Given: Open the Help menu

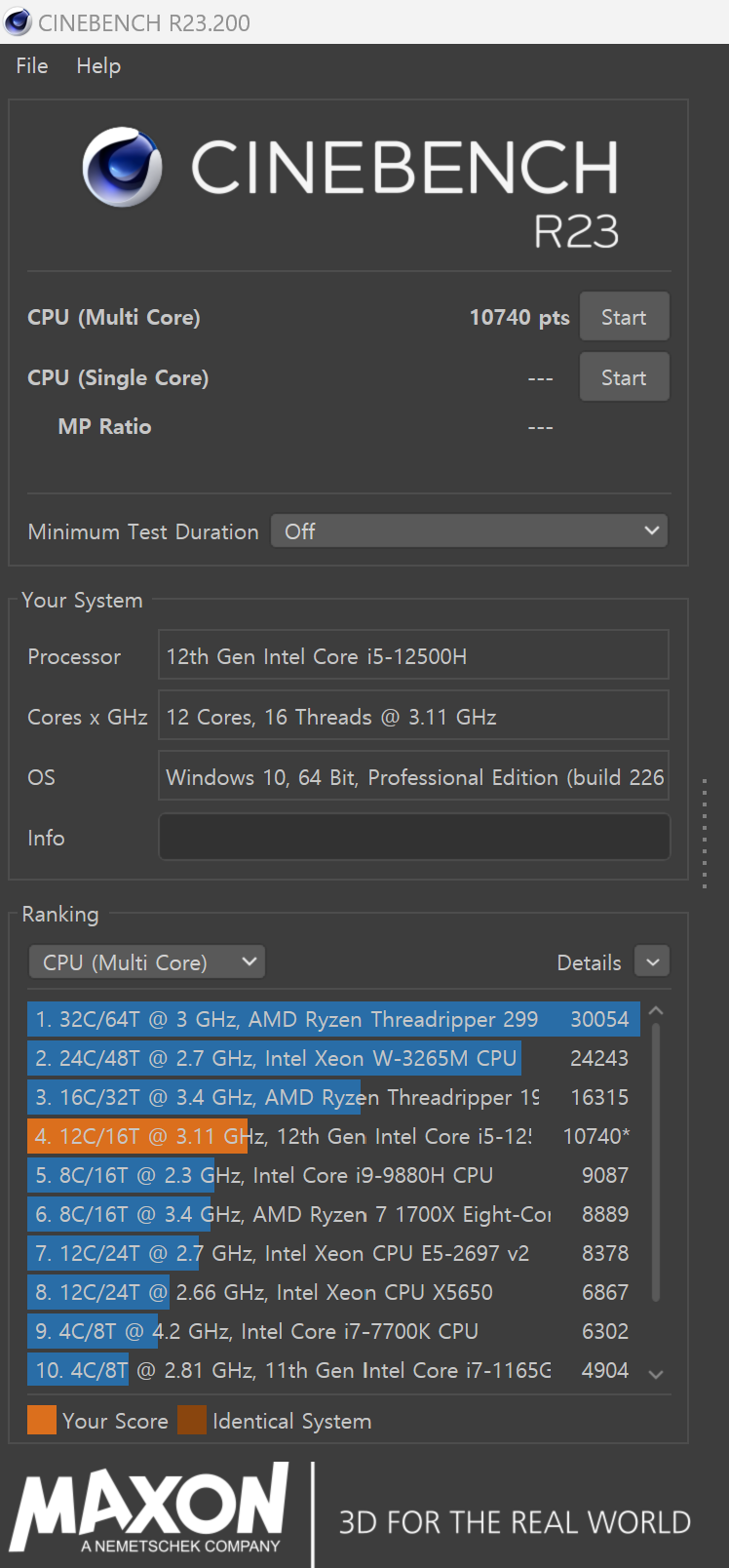Looking at the screenshot, I should tap(98, 65).
